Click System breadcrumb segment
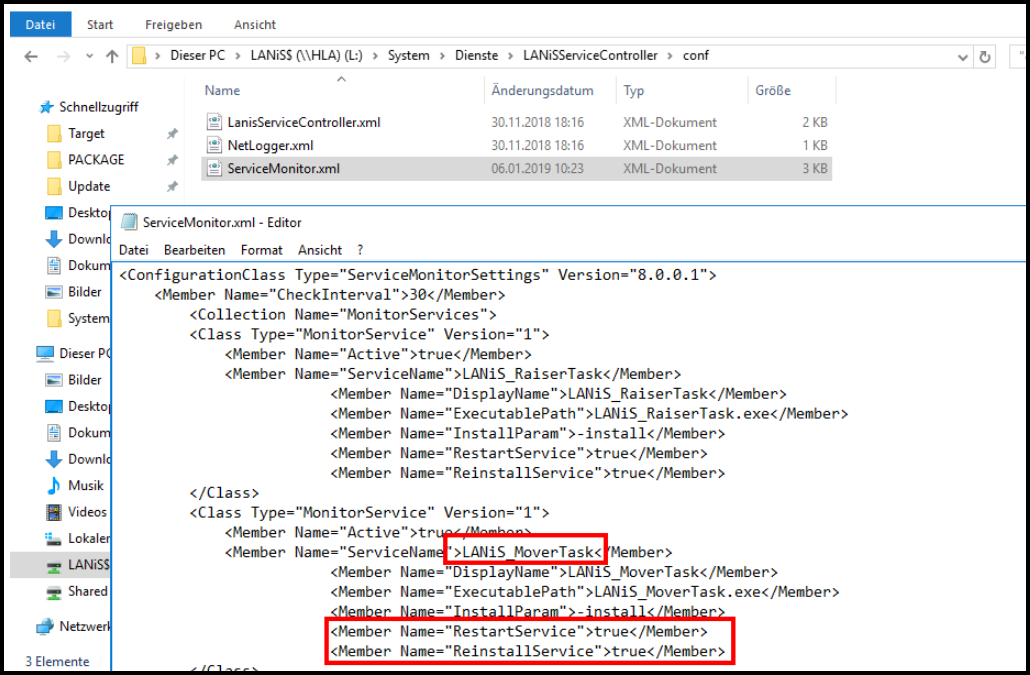Image resolution: width=1030 pixels, height=675 pixels. pos(409,56)
